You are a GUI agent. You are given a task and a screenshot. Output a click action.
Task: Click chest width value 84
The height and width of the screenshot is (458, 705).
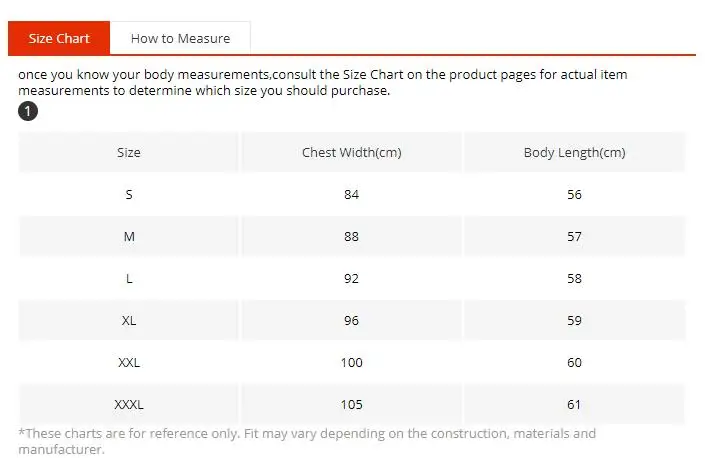pyautogui.click(x=351, y=195)
